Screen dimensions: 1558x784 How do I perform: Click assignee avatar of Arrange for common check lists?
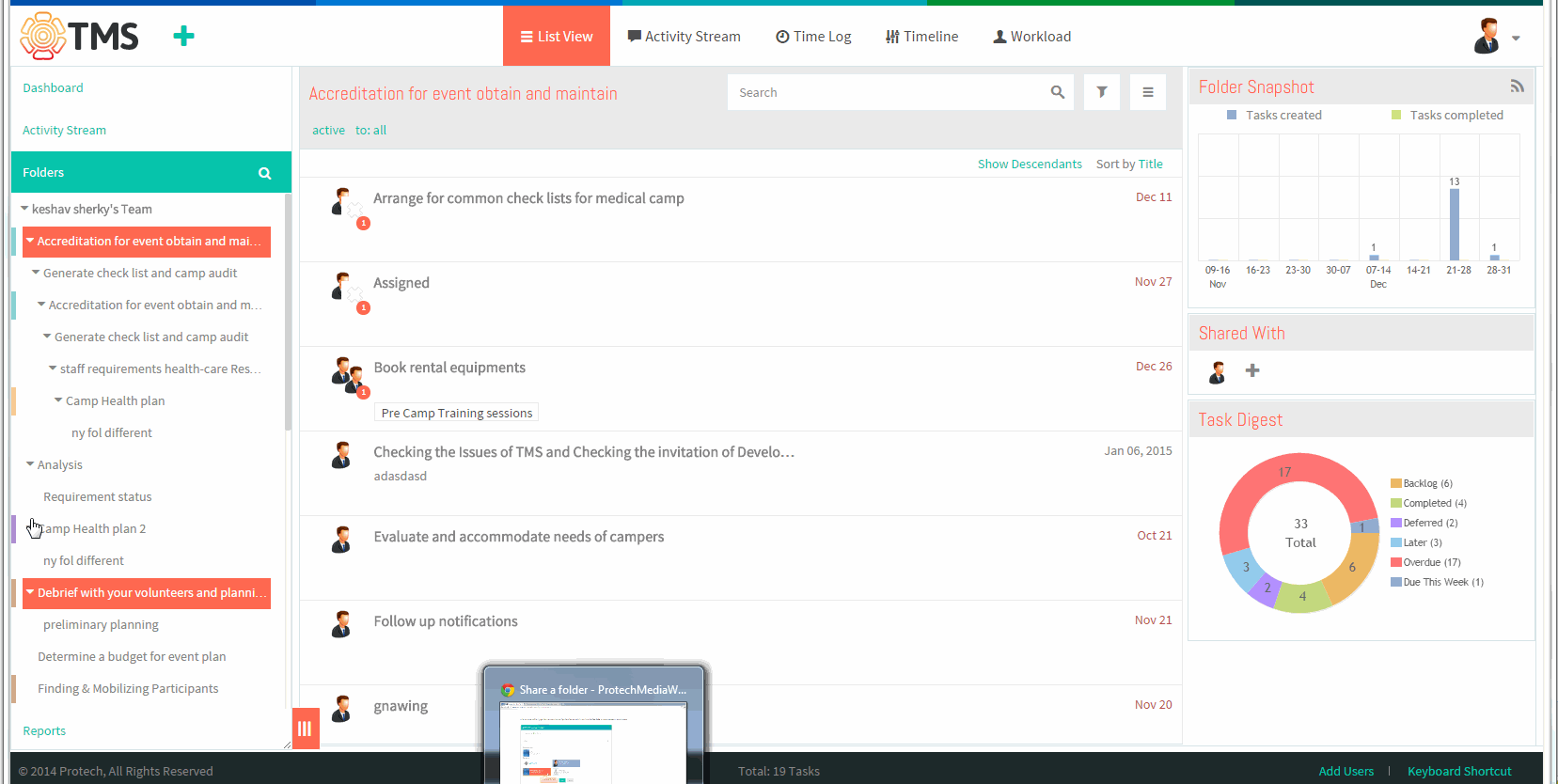341,201
